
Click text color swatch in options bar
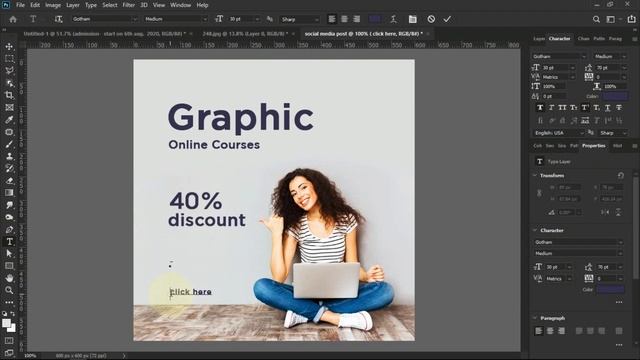pyautogui.click(x=375, y=19)
